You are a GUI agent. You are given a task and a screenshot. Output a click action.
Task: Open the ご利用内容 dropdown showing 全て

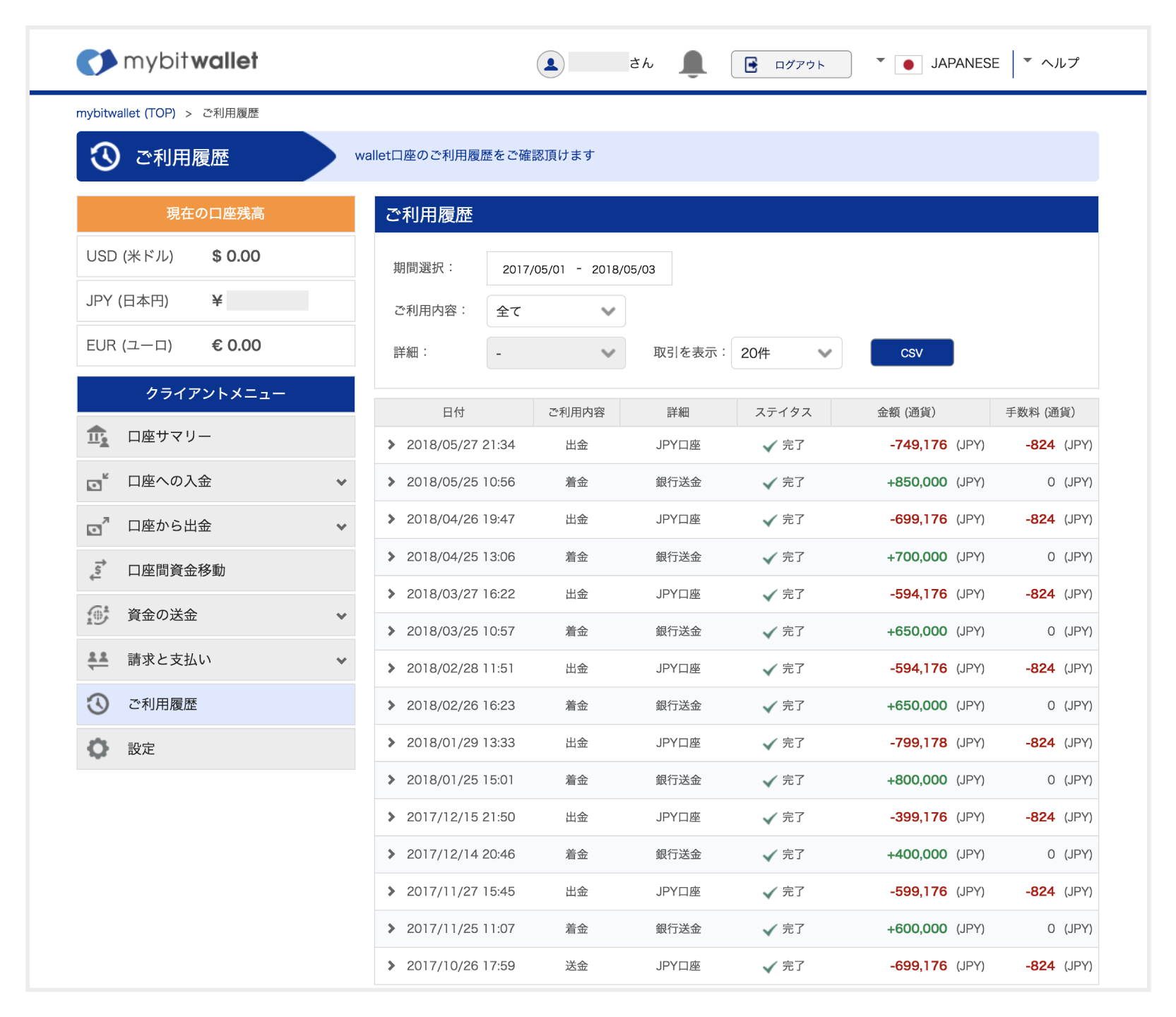(556, 311)
